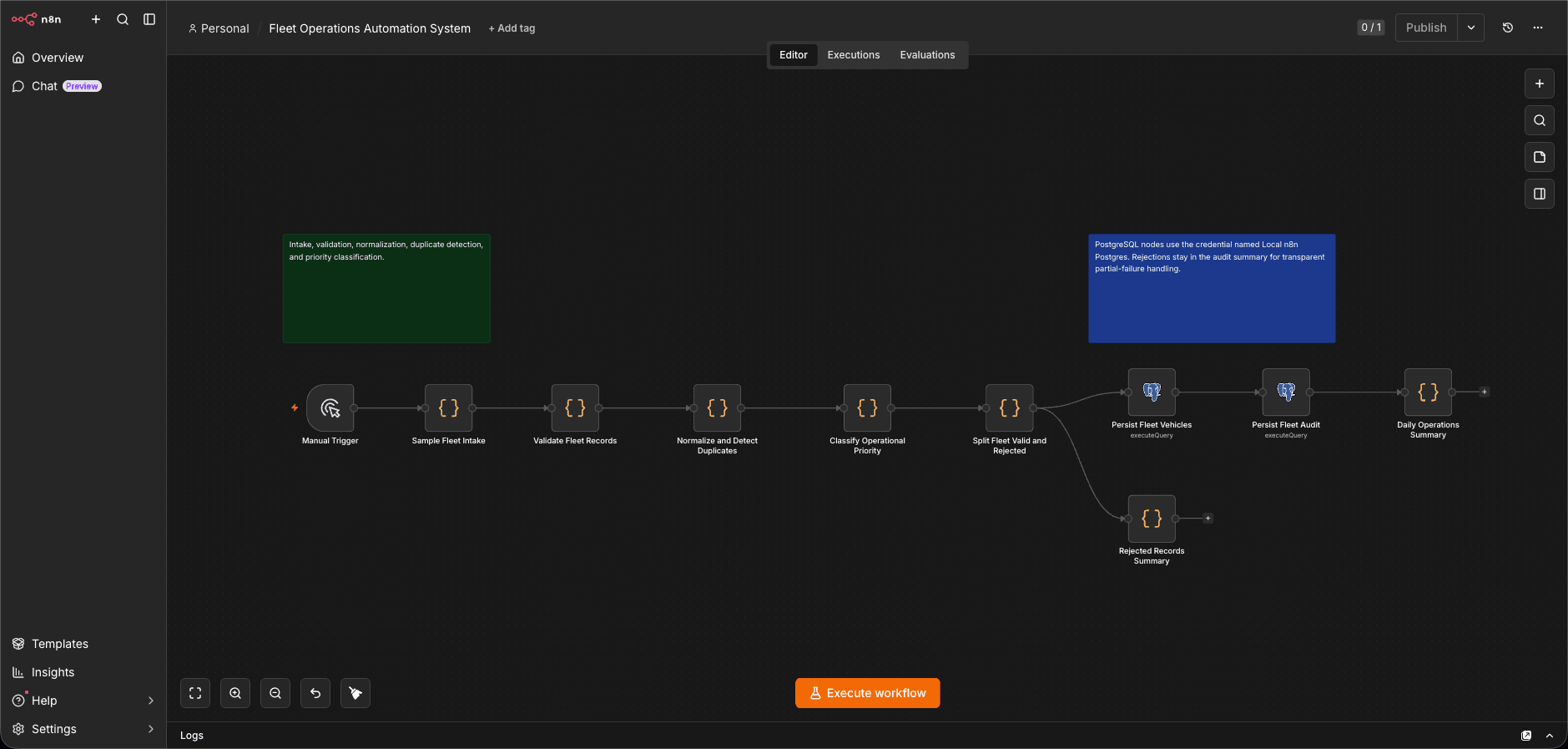Click the trigger lightning bolt icon

pos(295,408)
